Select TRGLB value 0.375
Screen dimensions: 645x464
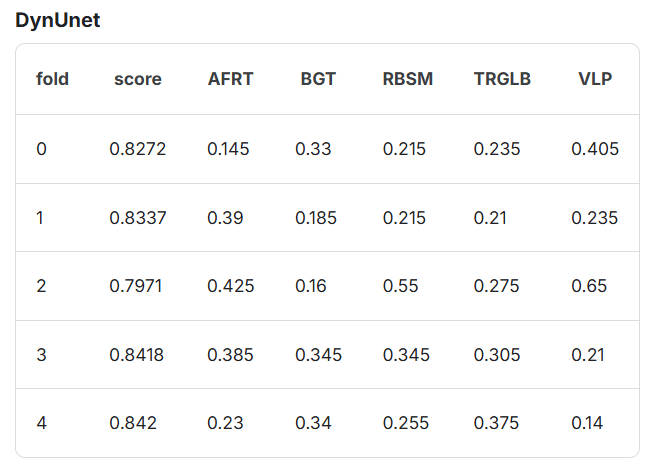pyautogui.click(x=496, y=423)
